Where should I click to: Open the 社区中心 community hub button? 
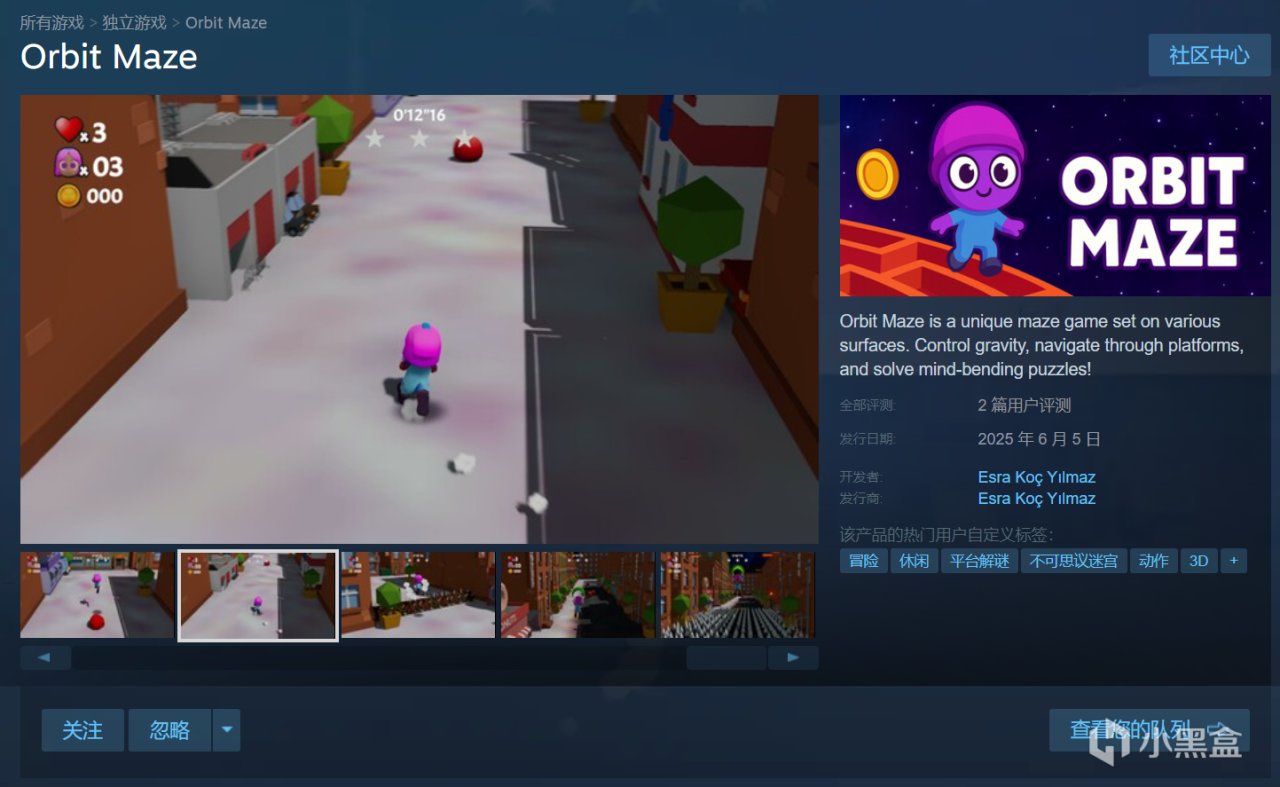1209,55
